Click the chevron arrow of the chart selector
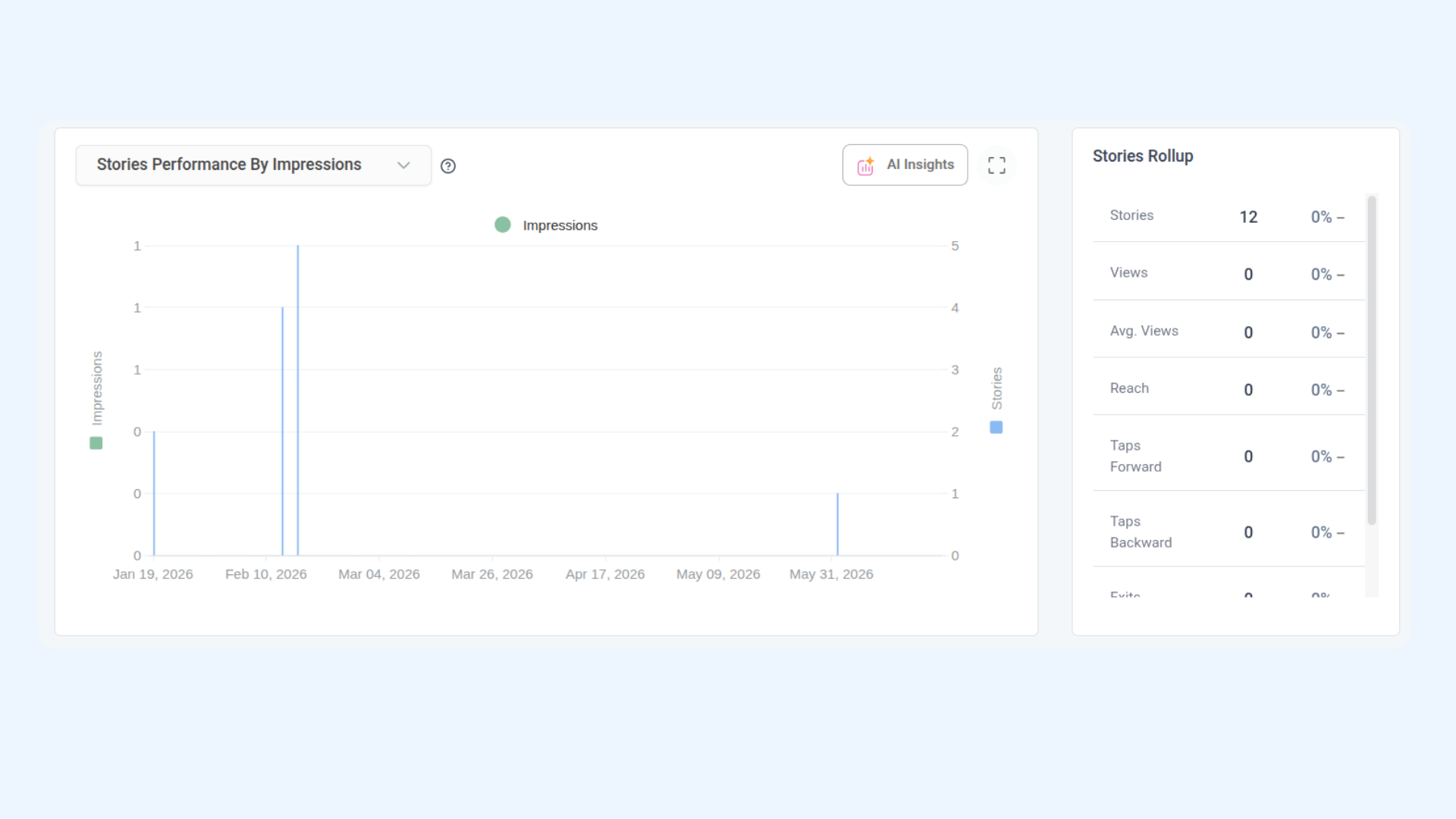 coord(403,165)
